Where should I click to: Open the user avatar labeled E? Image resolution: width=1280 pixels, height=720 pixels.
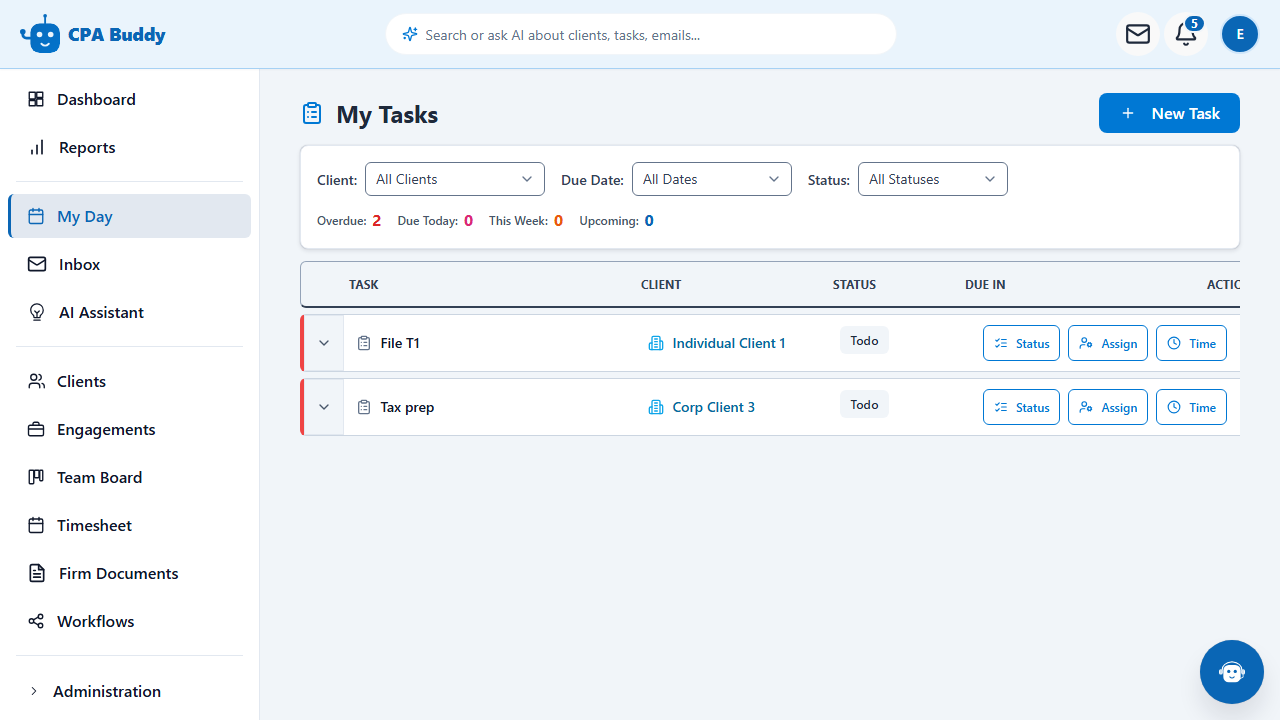1240,34
